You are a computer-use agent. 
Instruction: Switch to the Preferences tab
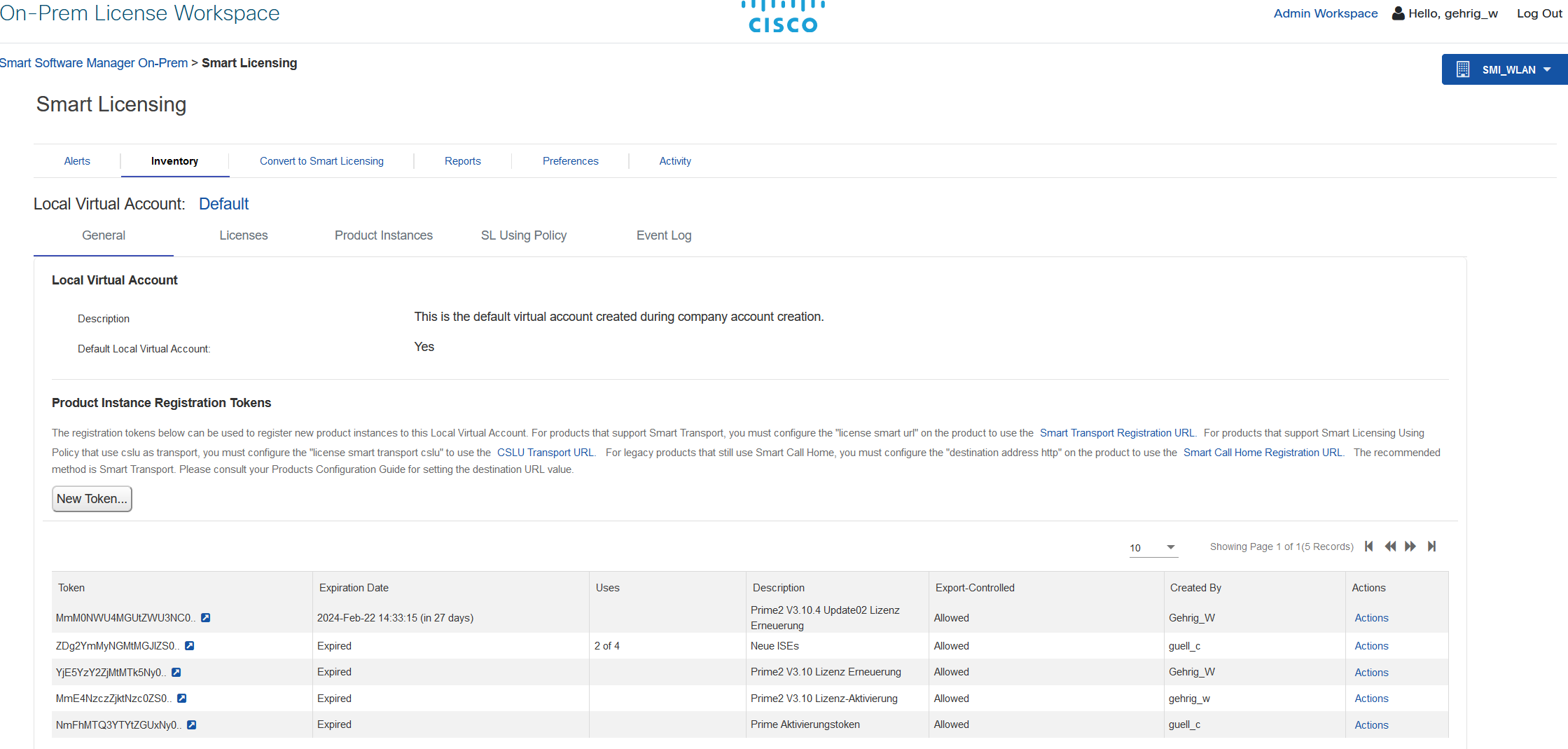point(570,160)
